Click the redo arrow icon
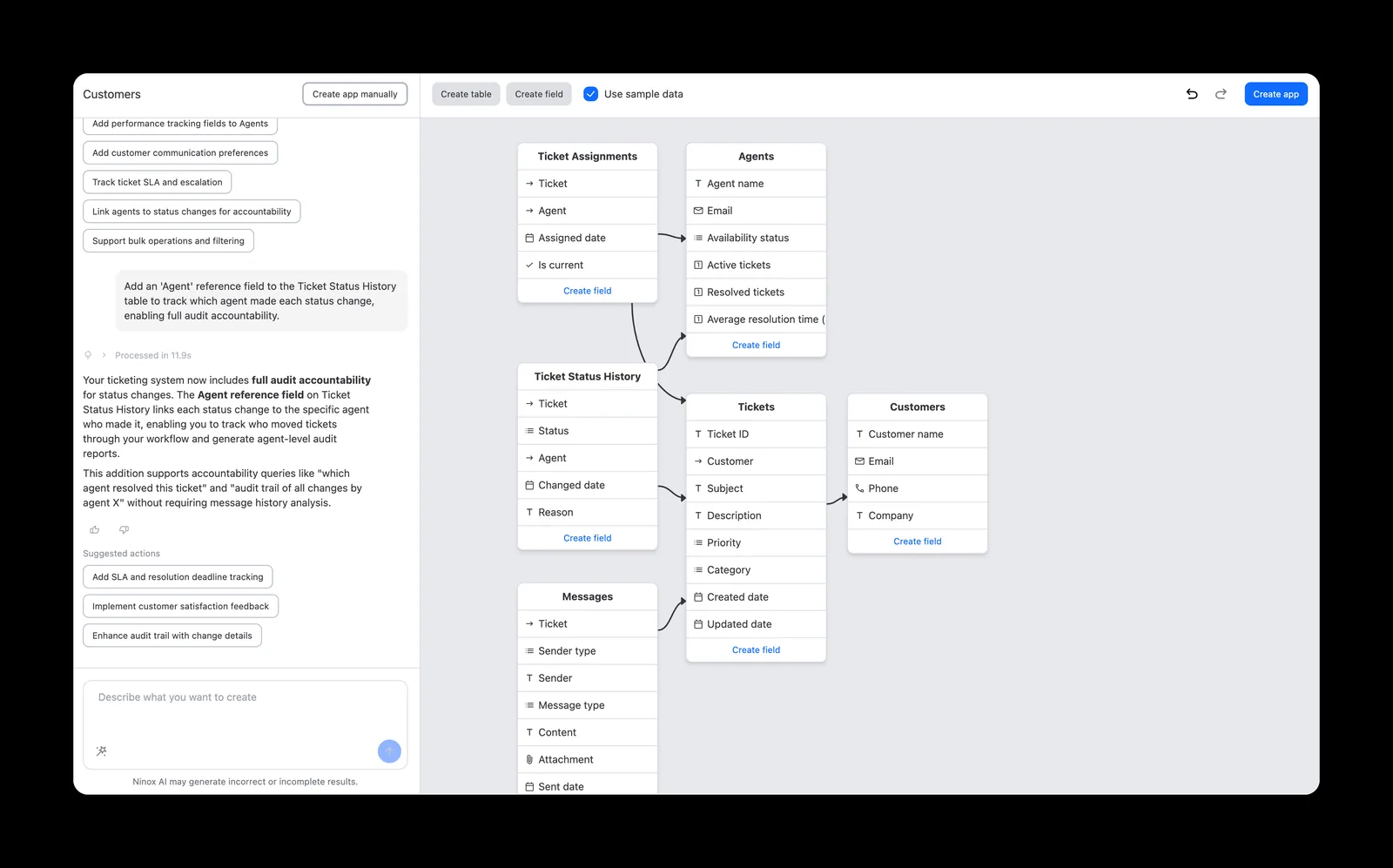The height and width of the screenshot is (868, 1393). pos(1221,94)
